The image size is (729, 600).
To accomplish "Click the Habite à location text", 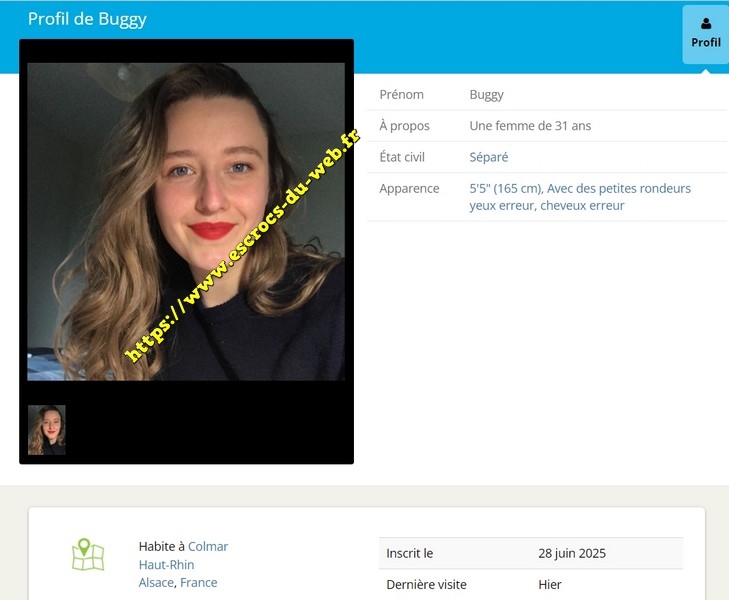I will point(161,546).
